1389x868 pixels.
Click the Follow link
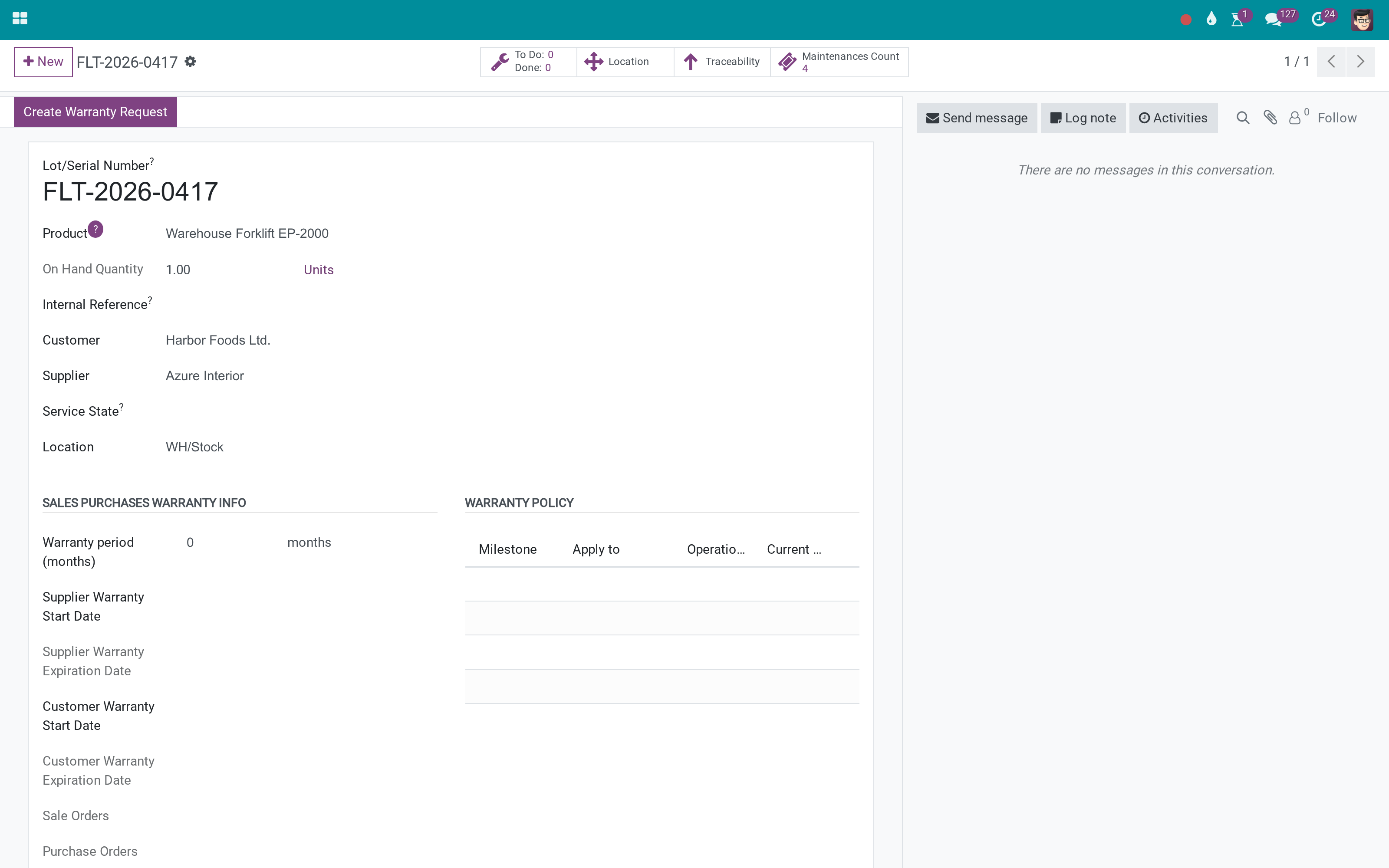click(x=1337, y=118)
